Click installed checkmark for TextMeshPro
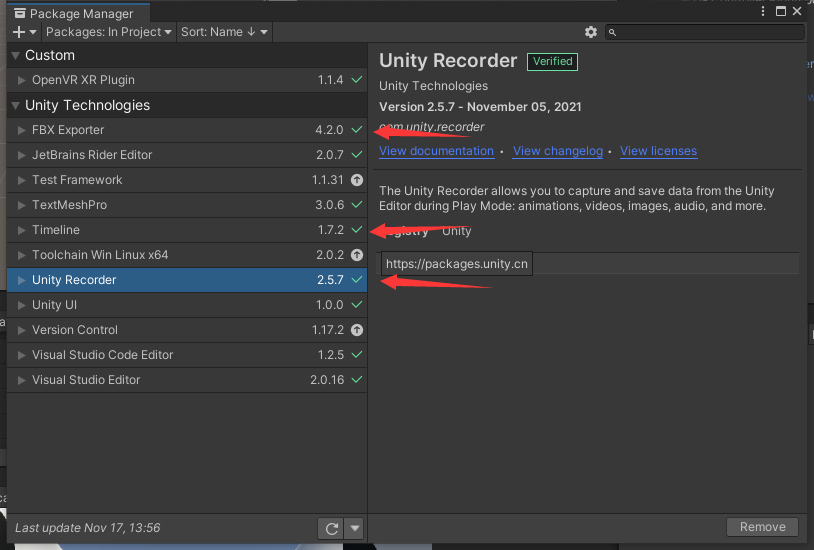Screen dimensions: 814x550 357,205
